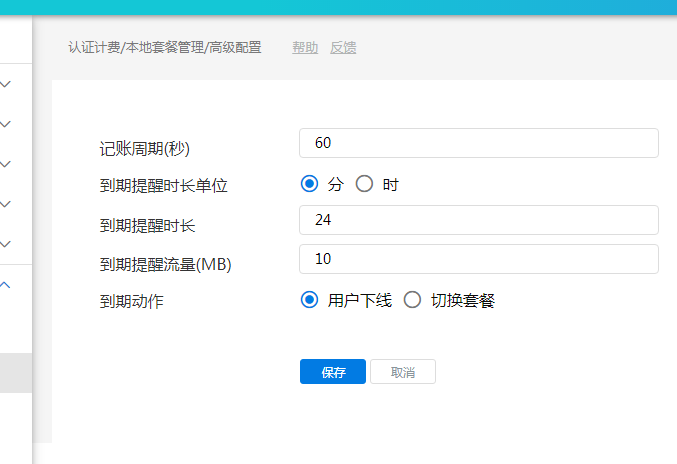The height and width of the screenshot is (464, 677).
Task: Expand the third sidebar down chevron
Action: pos(6,164)
